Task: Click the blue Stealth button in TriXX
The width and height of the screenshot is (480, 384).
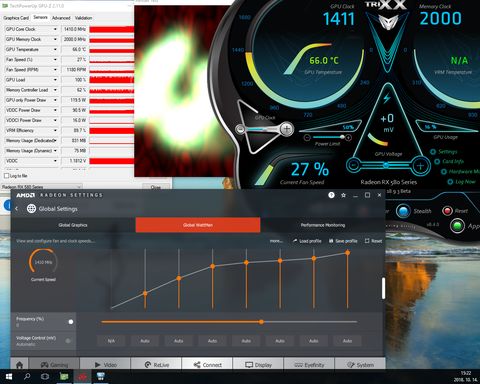Action: (x=403, y=211)
